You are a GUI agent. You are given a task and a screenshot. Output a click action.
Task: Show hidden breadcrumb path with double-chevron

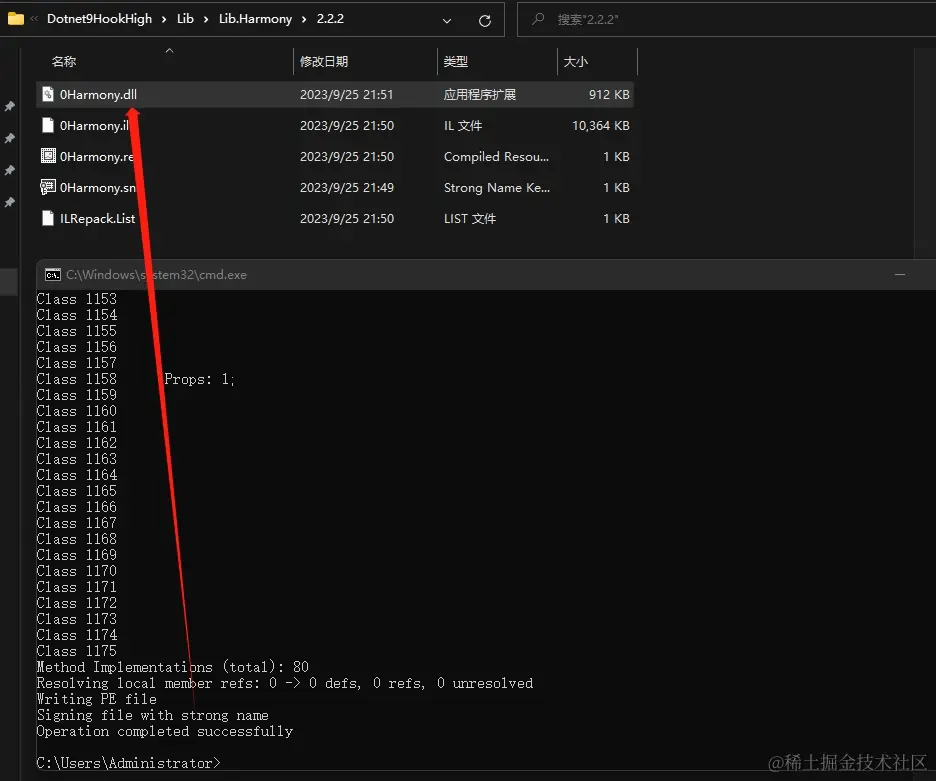34,19
